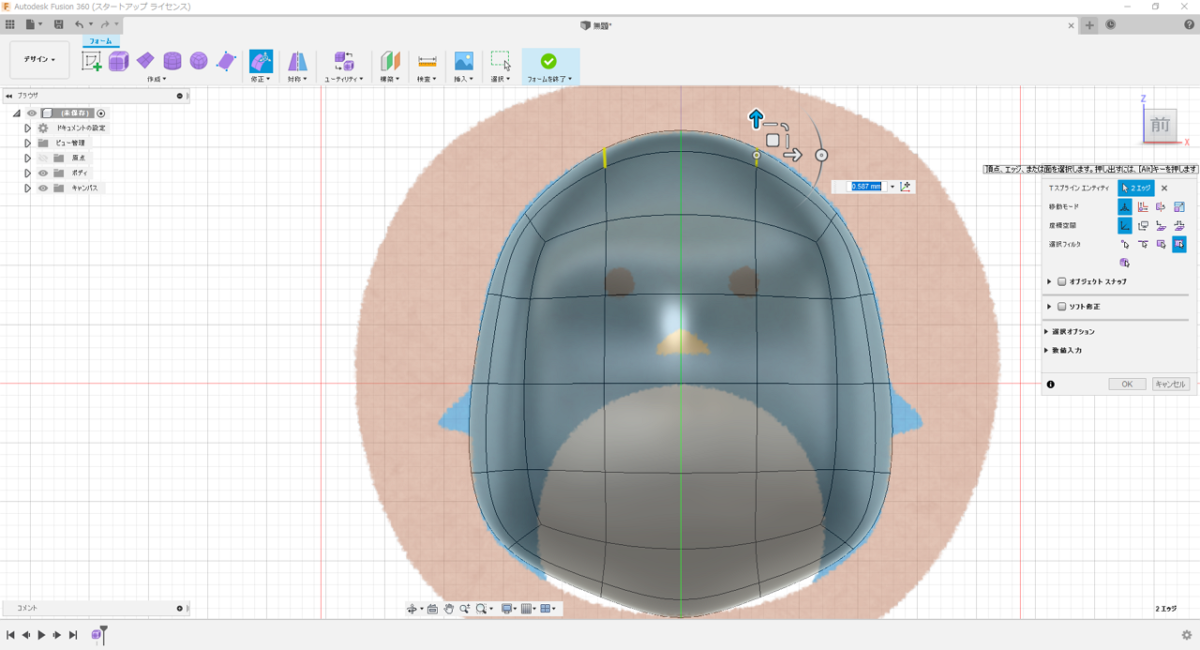The image size is (1200, 650).
Task: Select the fourth coordinate space icon
Action: tap(1179, 225)
